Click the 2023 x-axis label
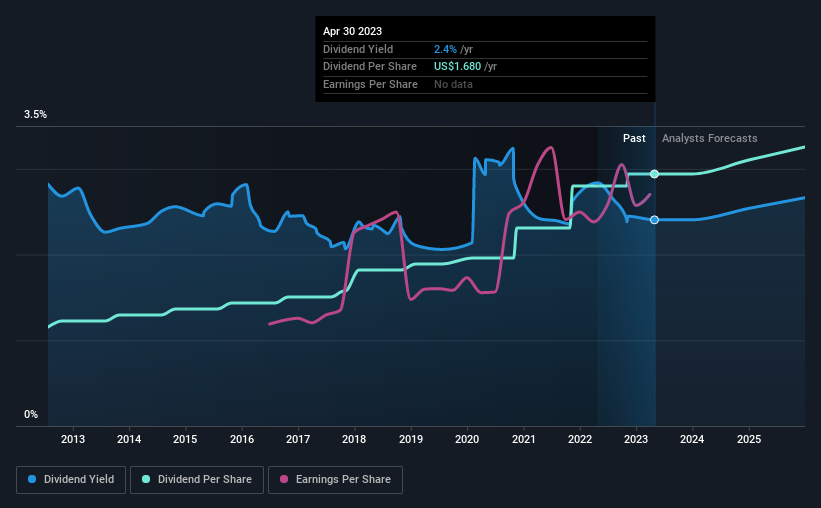 pyautogui.click(x=636, y=439)
